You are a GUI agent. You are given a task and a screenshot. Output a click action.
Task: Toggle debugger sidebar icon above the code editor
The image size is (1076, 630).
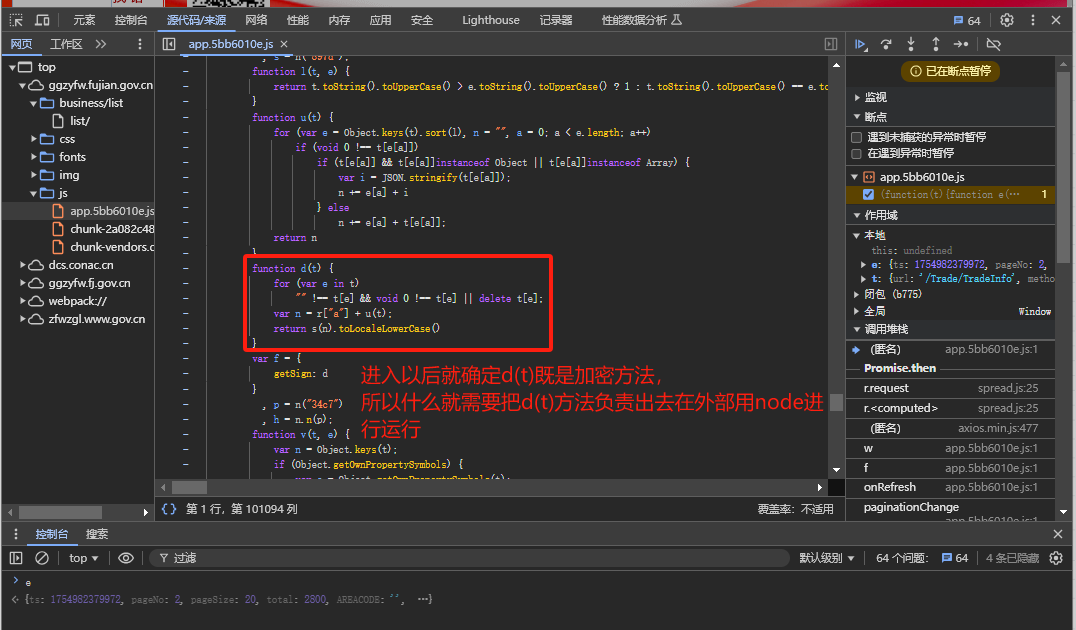pos(830,44)
